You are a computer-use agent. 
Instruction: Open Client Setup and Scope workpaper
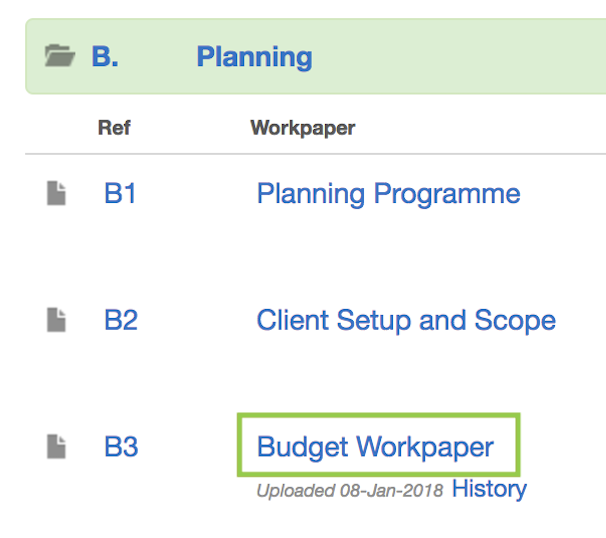coord(406,320)
